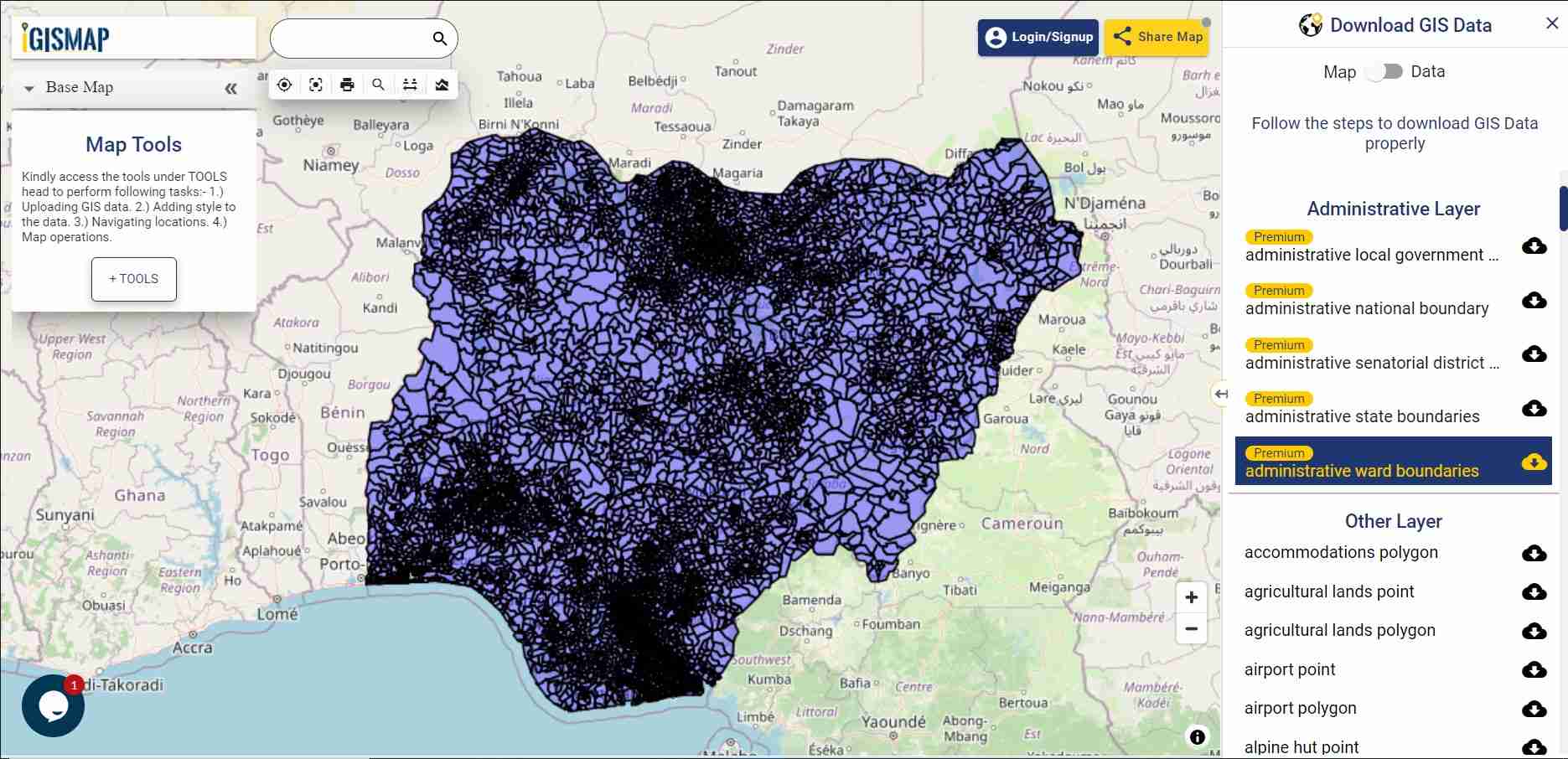Screen dimensions: 1568x759
Task: Switch the Map/Data toggle to Data
Action: coord(1384,72)
